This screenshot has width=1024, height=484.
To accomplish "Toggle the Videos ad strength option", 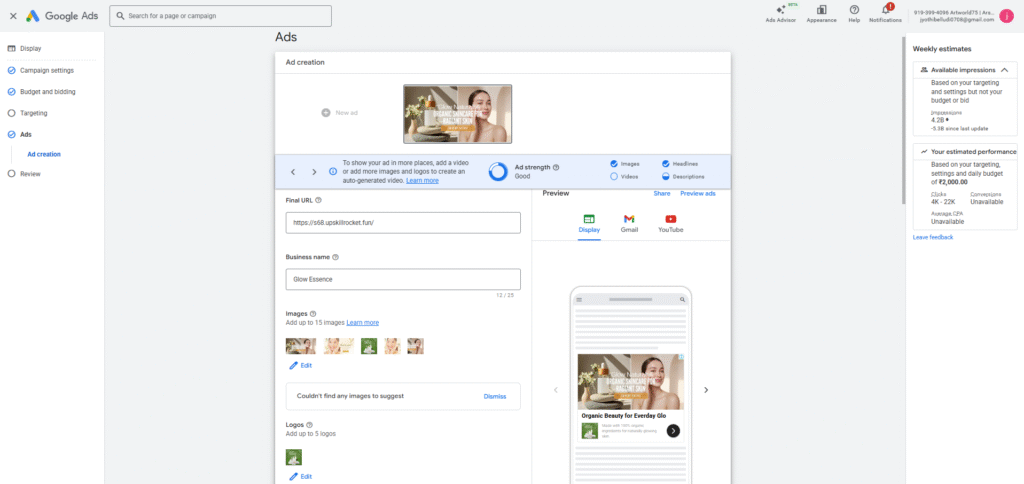I will click(614, 176).
